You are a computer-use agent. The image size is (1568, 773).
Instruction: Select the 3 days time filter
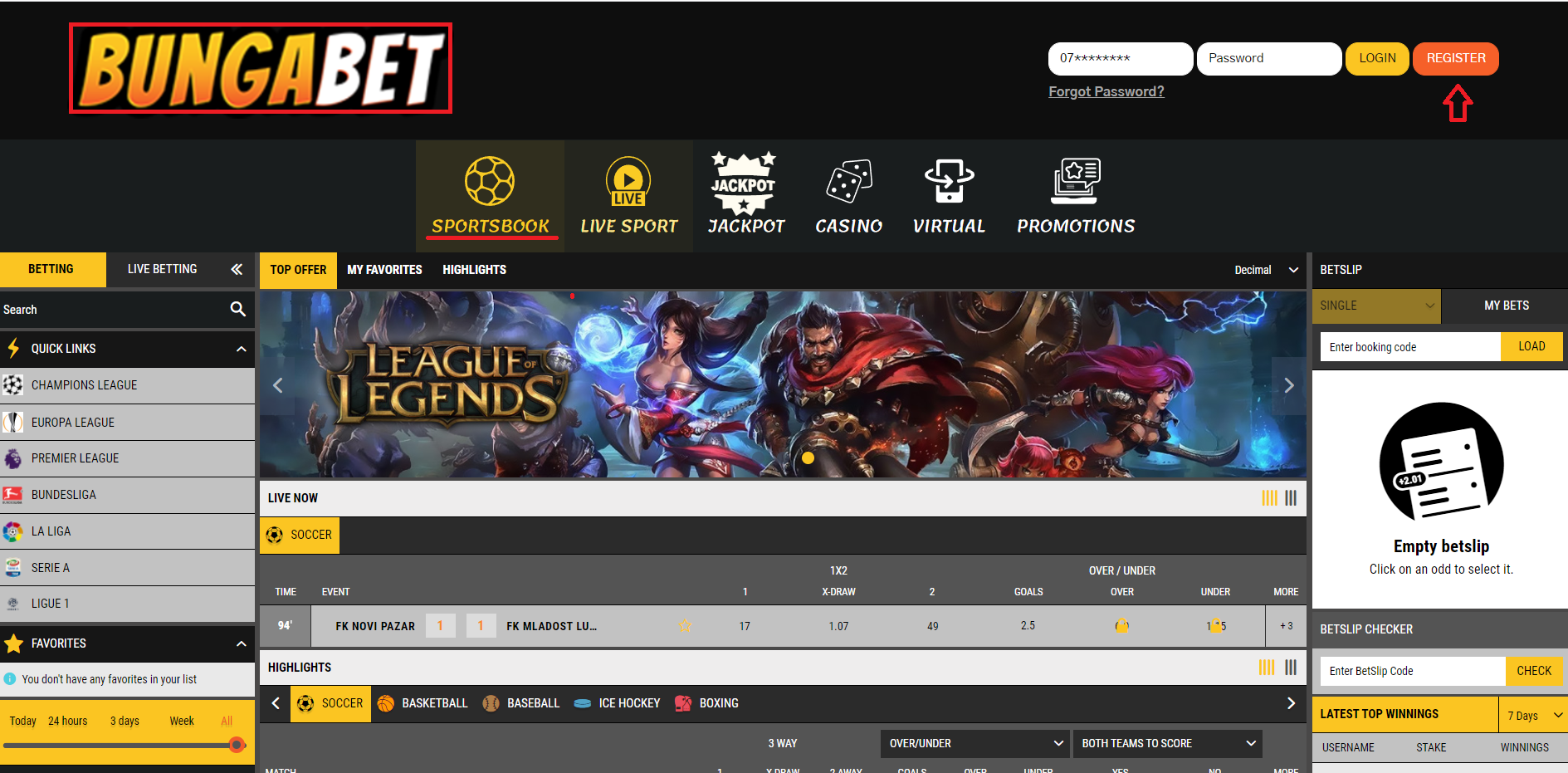125,721
